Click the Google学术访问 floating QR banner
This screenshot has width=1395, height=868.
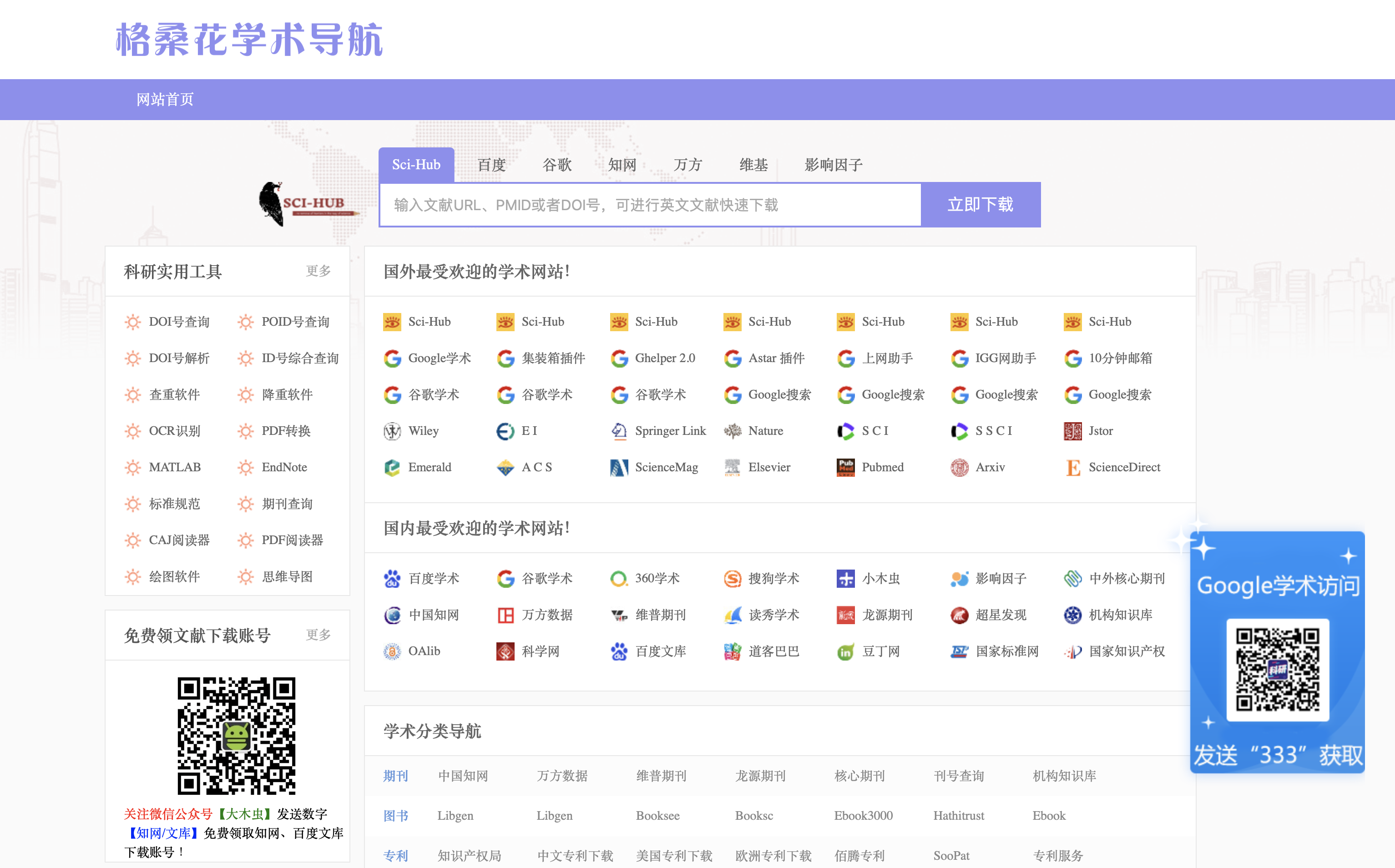(1278, 653)
